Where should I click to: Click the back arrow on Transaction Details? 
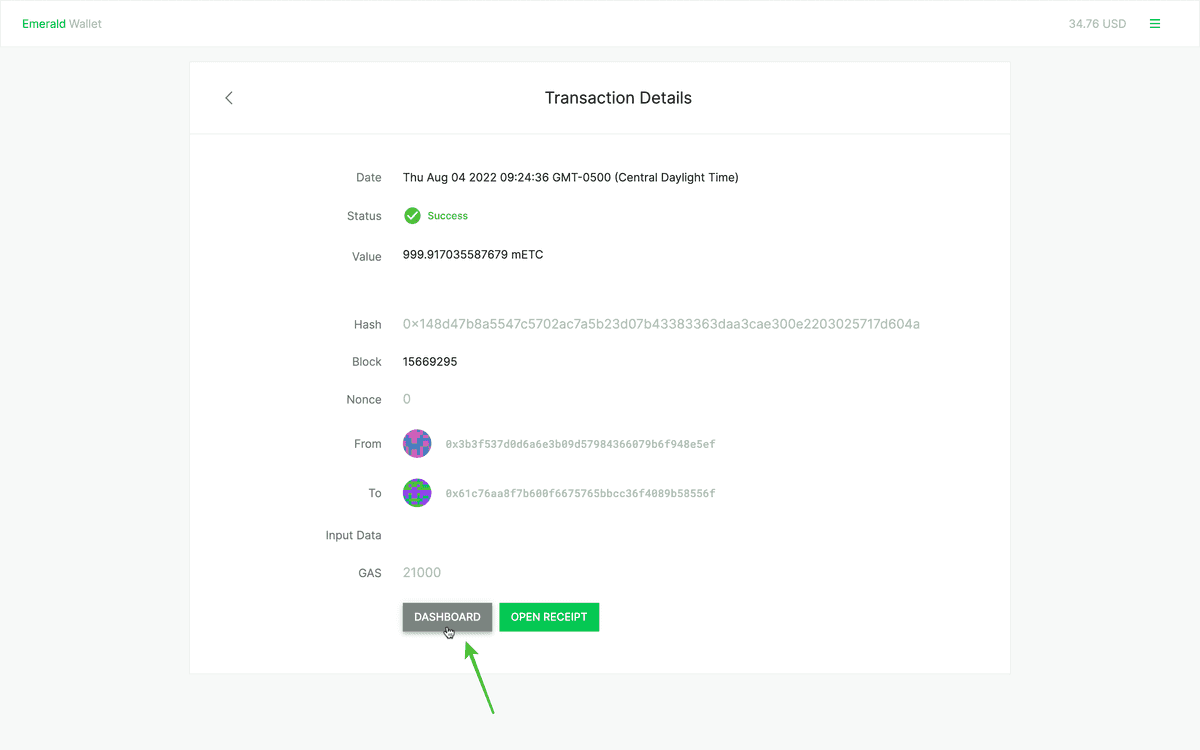(x=228, y=97)
